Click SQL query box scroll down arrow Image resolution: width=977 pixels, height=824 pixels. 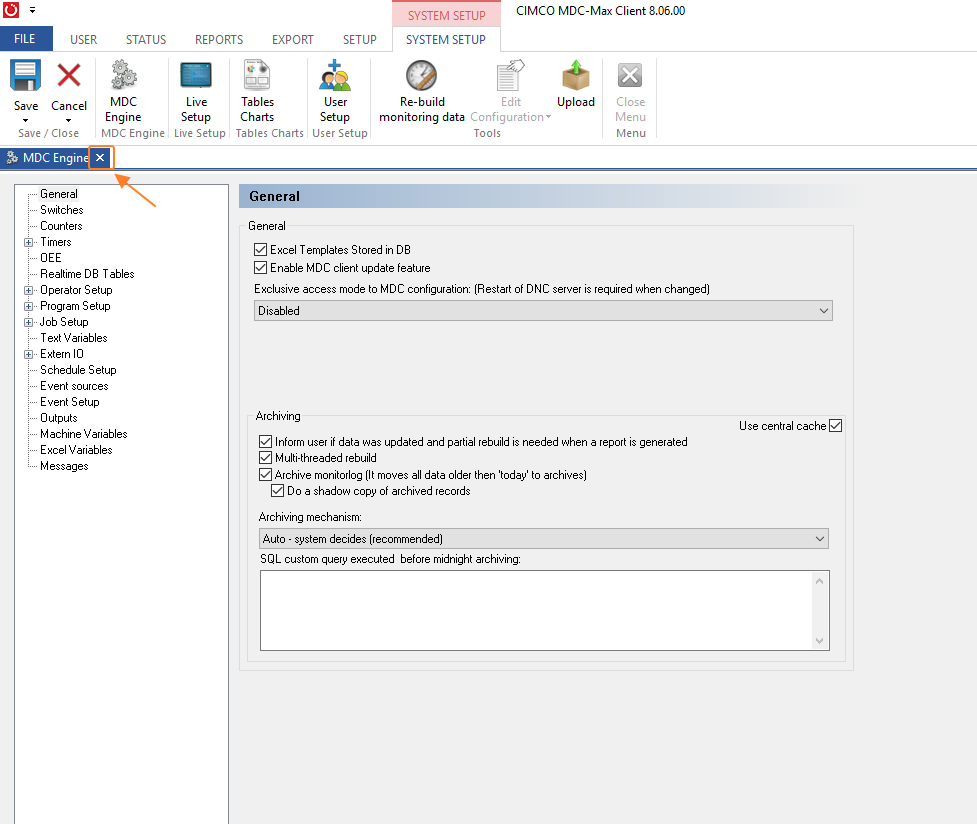(x=819, y=641)
